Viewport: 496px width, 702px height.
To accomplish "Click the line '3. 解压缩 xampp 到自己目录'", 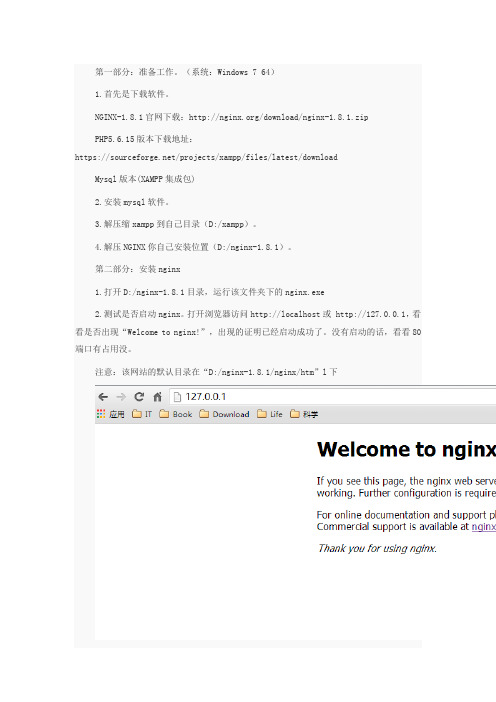I will (175, 224).
